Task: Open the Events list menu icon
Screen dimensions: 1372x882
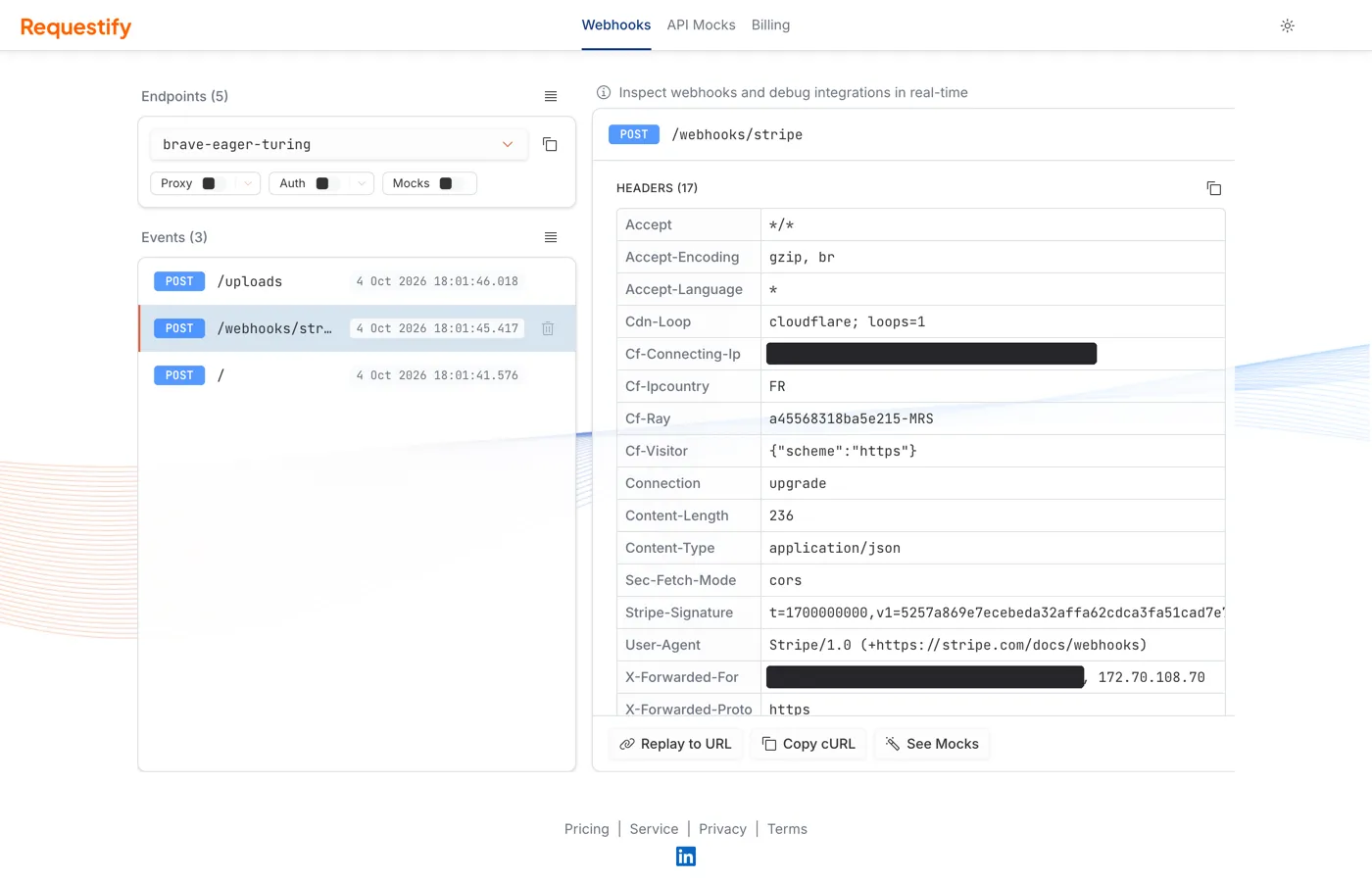Action: point(551,237)
